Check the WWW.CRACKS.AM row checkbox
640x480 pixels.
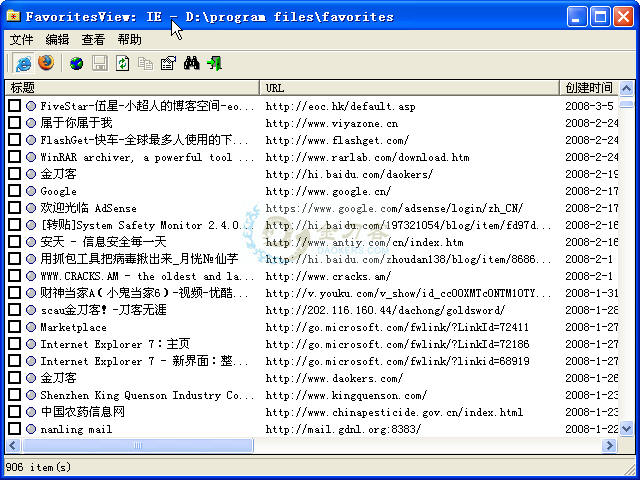click(x=14, y=276)
